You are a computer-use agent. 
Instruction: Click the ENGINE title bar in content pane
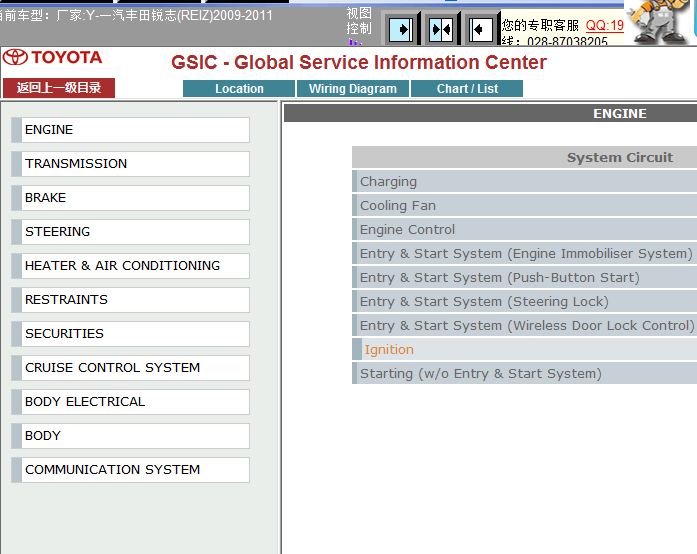[490, 113]
